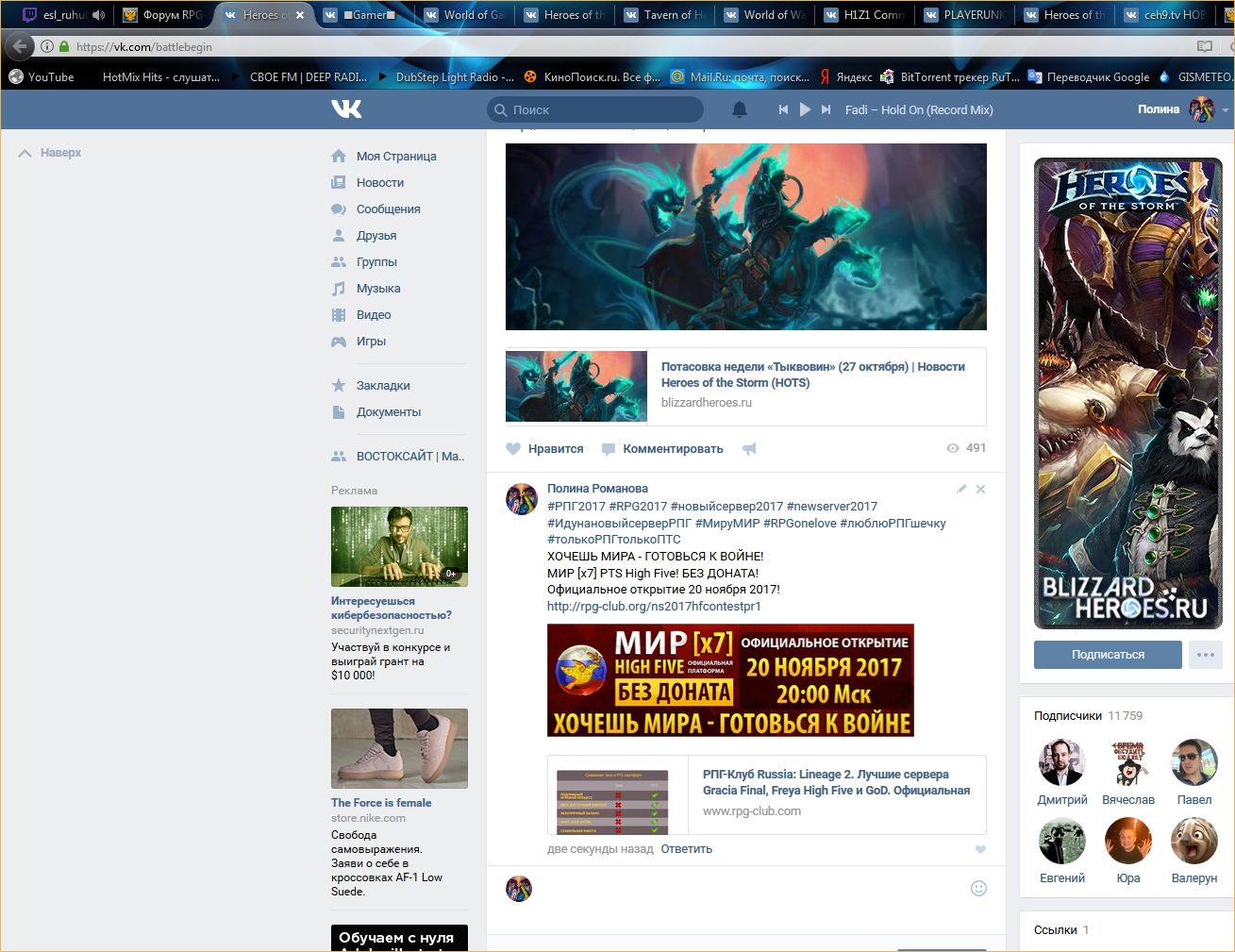Edit Полина Романова's comment with pencil icon
This screenshot has height=952, width=1235.
pos(961,489)
